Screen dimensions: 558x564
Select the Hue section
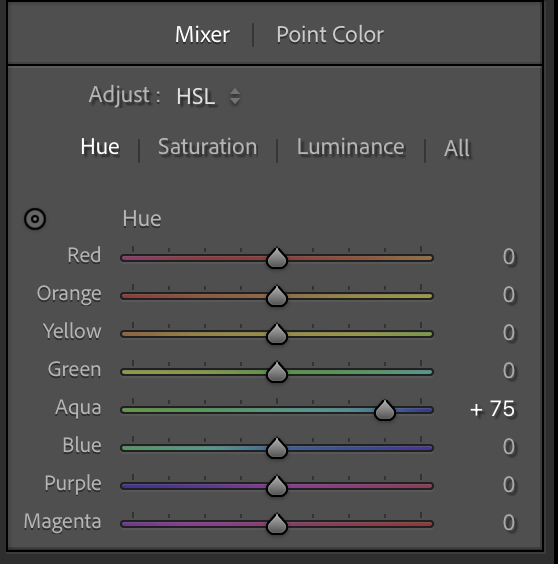[x=100, y=147]
